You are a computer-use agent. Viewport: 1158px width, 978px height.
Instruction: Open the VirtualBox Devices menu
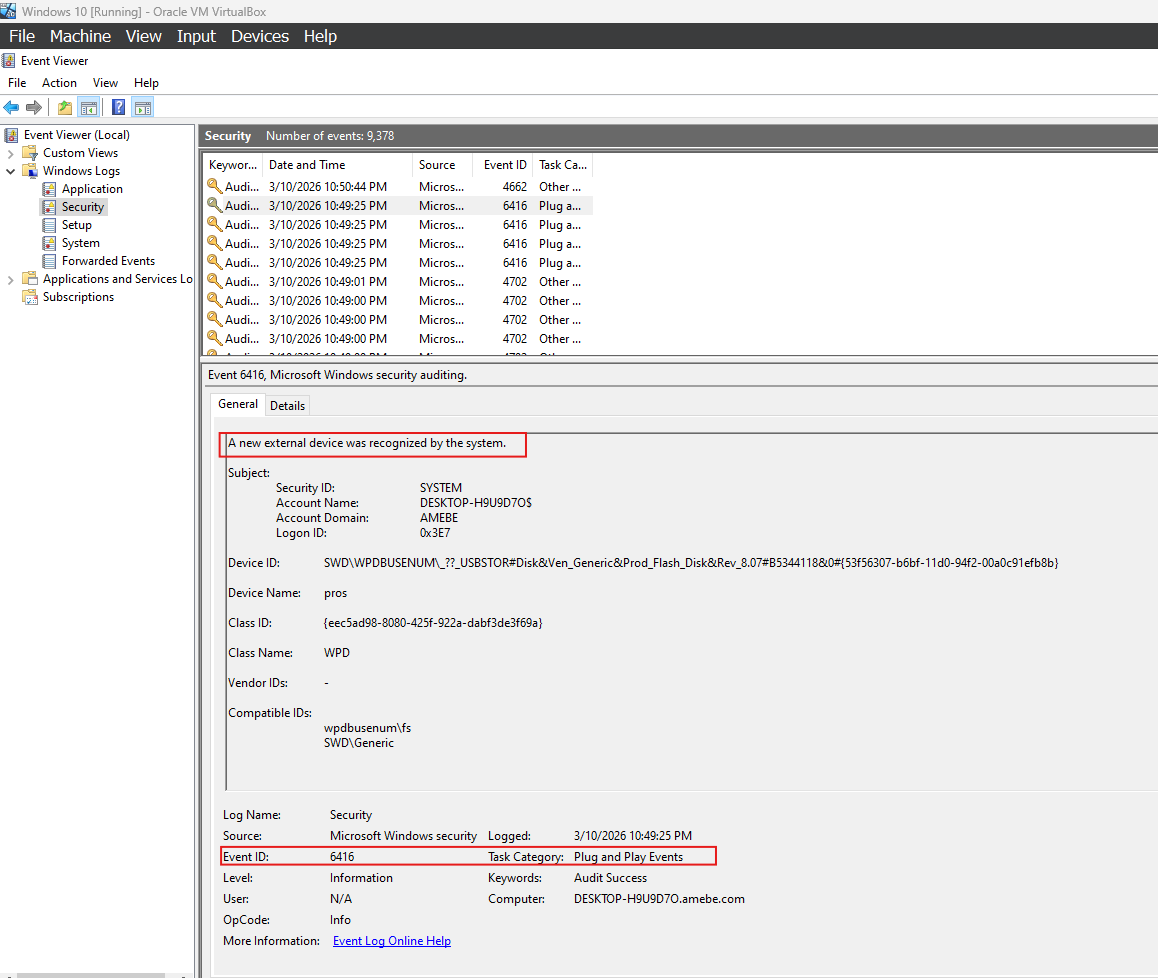click(x=260, y=36)
